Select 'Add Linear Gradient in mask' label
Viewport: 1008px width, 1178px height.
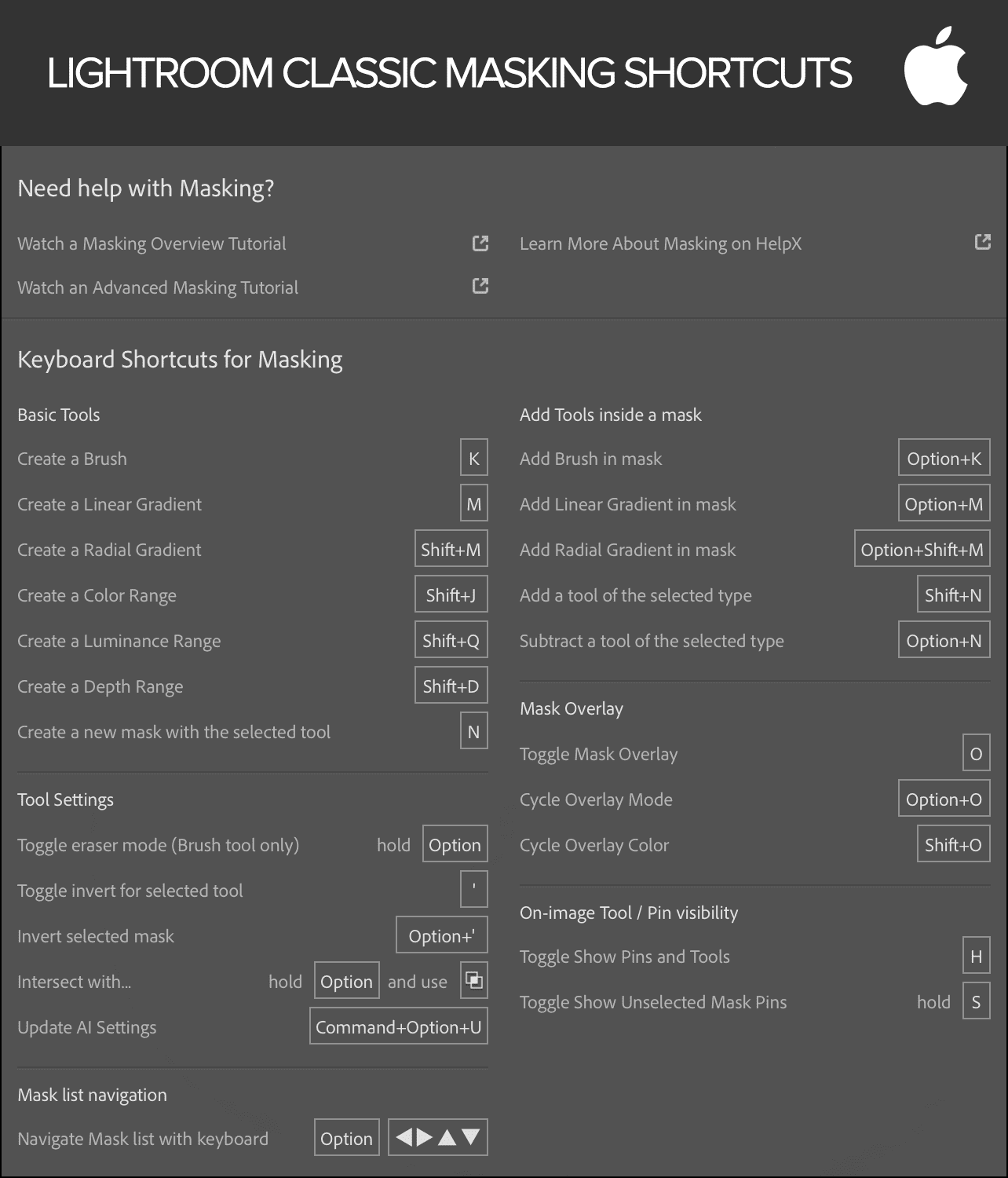(628, 504)
